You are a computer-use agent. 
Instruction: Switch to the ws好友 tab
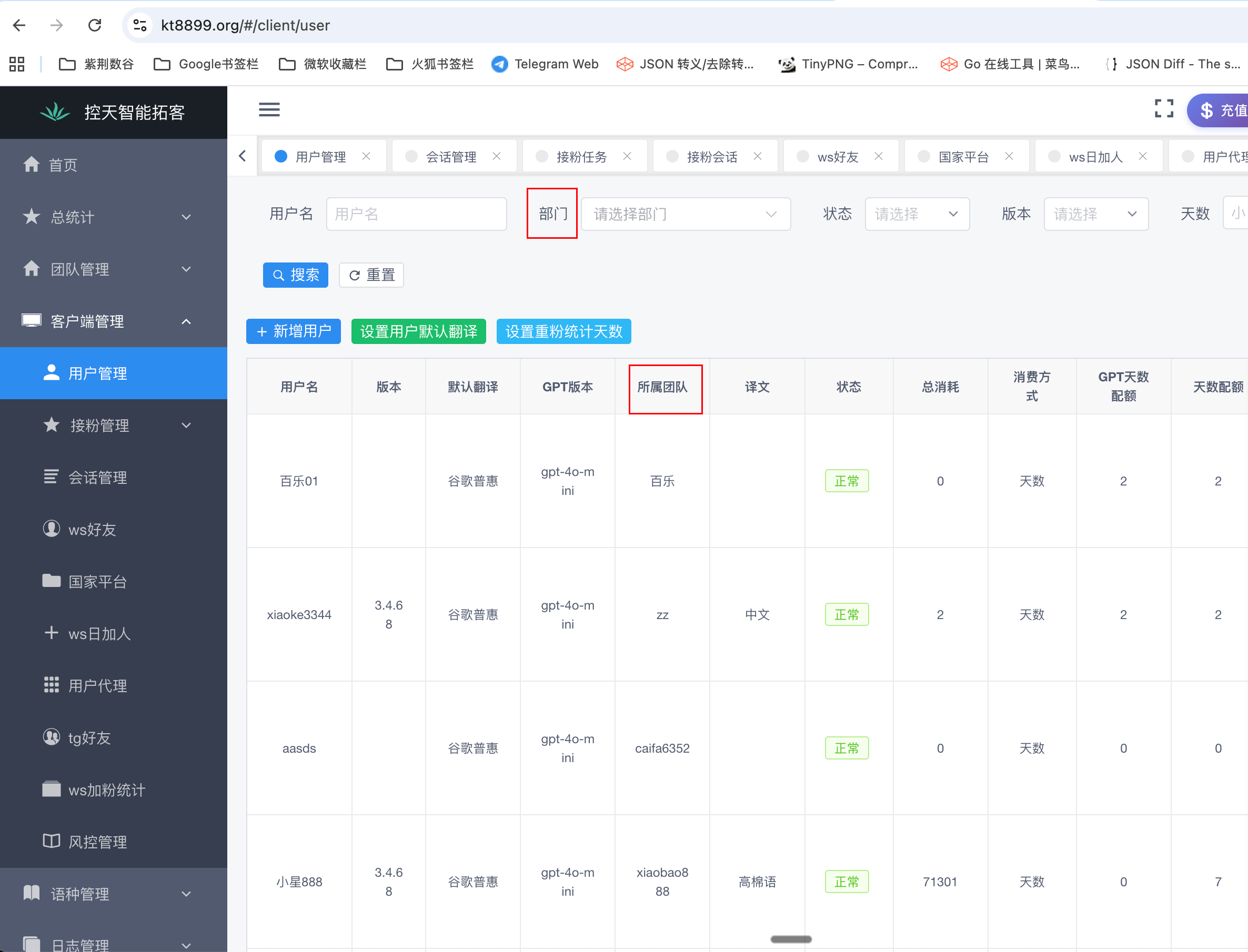(837, 157)
